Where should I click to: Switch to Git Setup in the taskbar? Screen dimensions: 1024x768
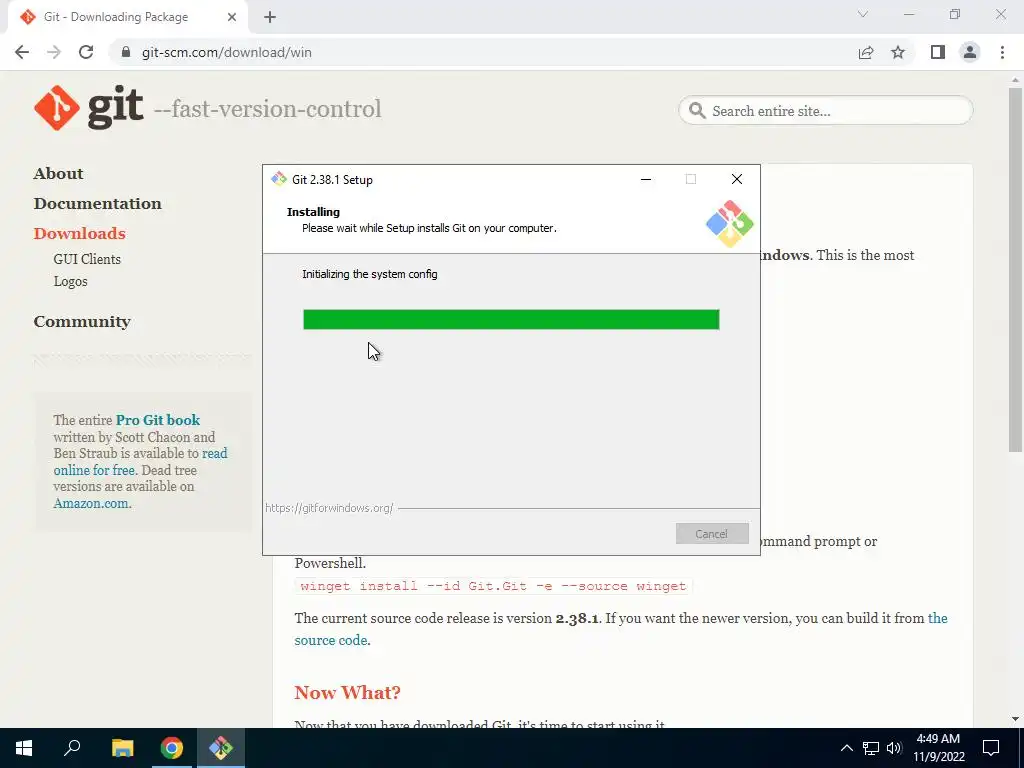[x=221, y=748]
